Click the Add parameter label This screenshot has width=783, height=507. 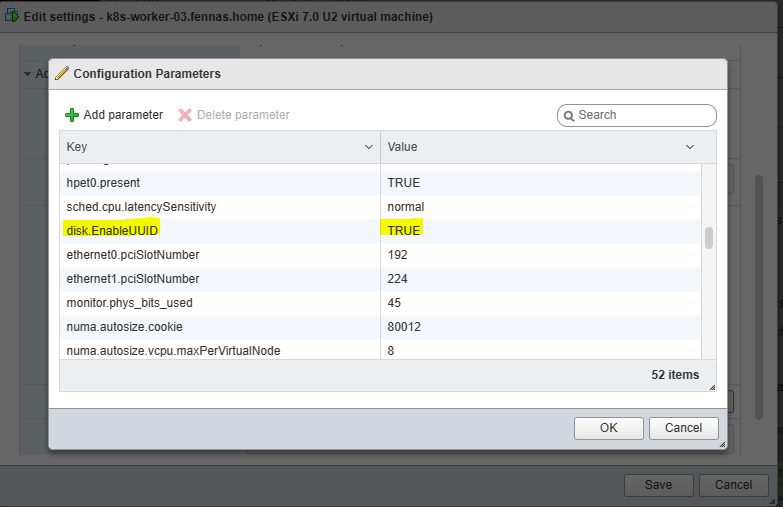[x=123, y=115]
